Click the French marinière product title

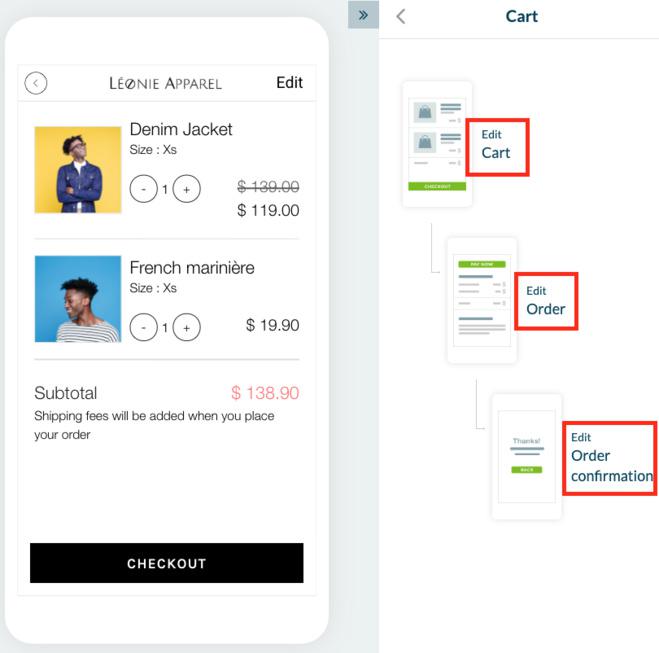[x=192, y=268]
